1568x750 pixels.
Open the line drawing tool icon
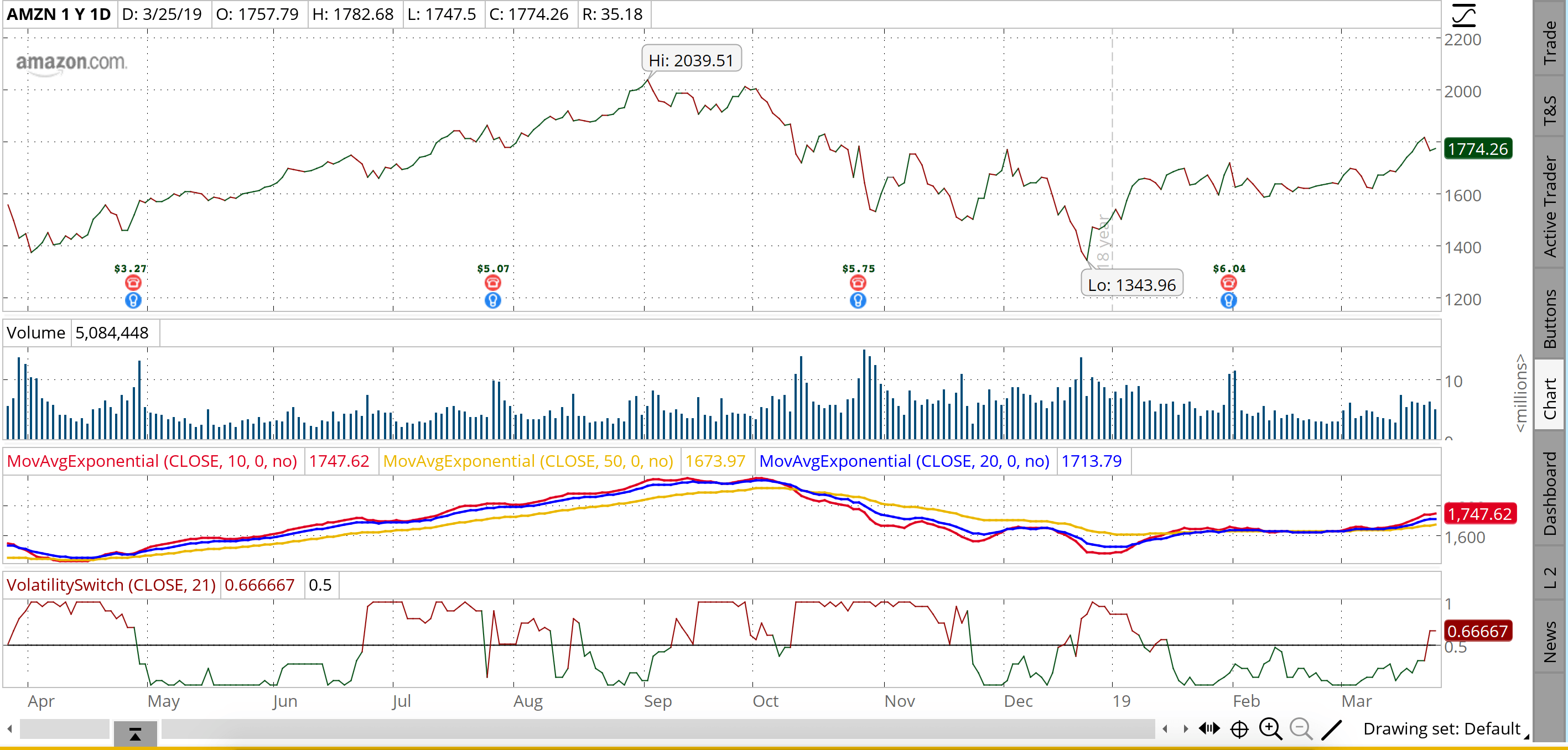pyautogui.click(x=1332, y=729)
